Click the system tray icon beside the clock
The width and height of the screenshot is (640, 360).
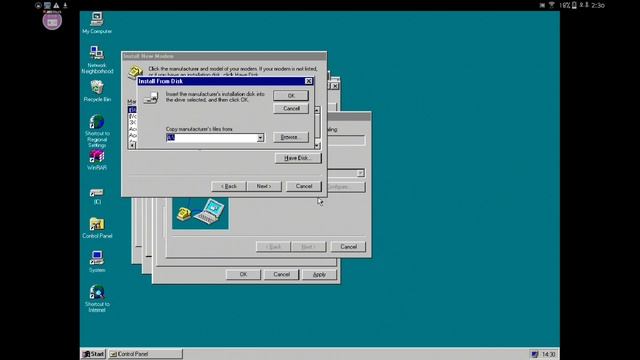click(534, 354)
